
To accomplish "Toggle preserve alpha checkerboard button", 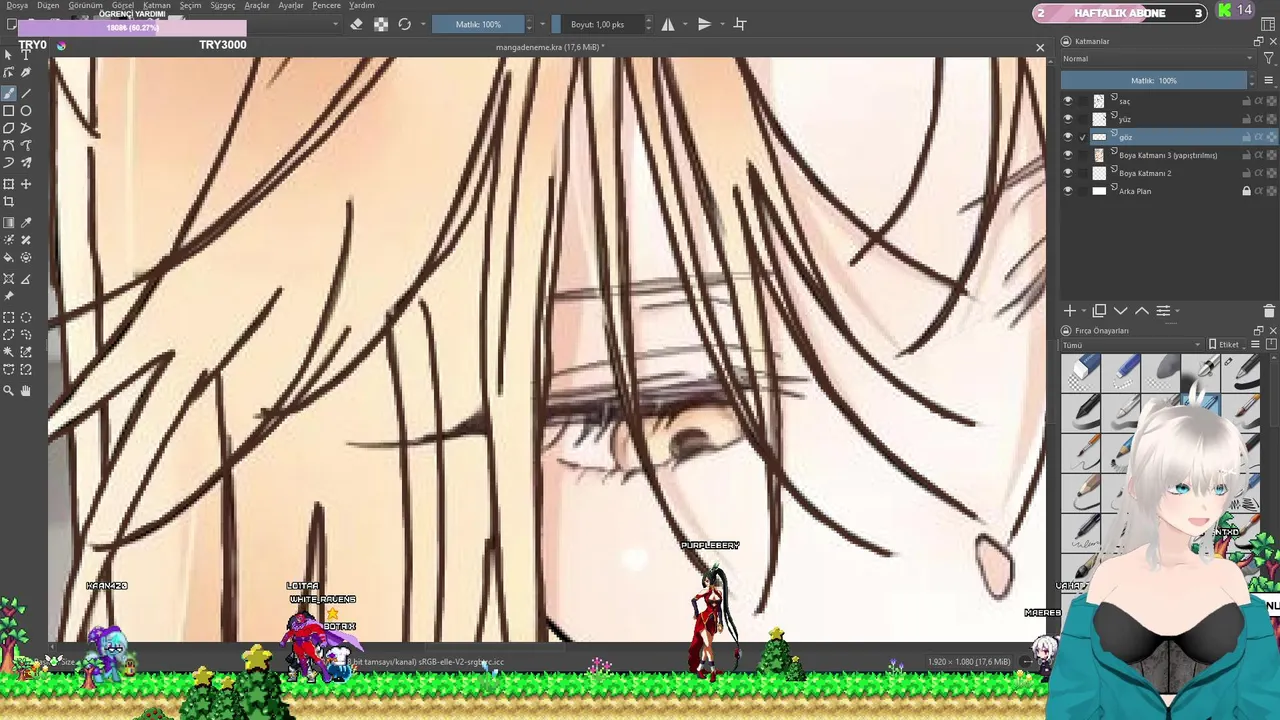I will (x=381, y=24).
